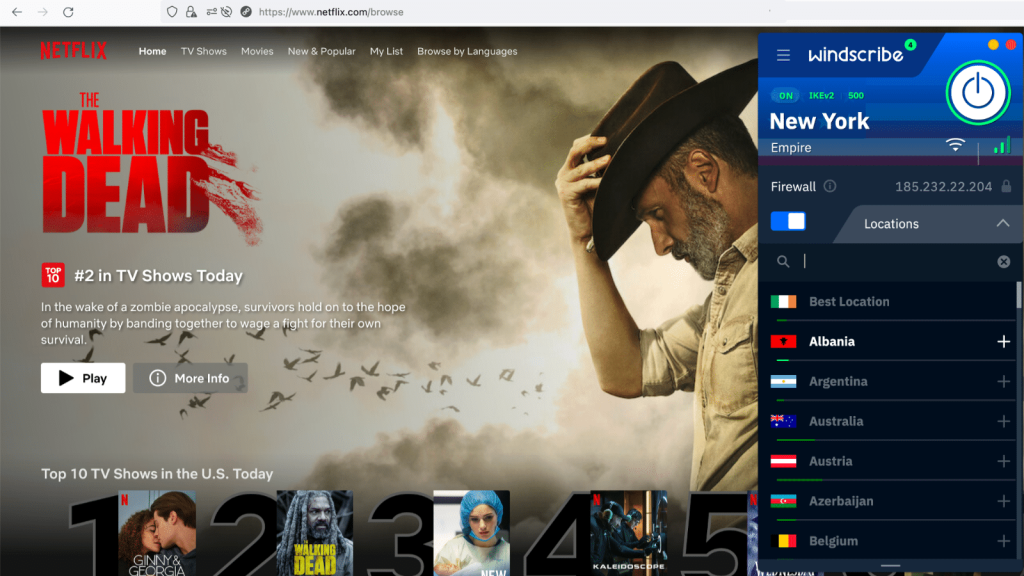Click the Windscribe logo

tap(856, 55)
